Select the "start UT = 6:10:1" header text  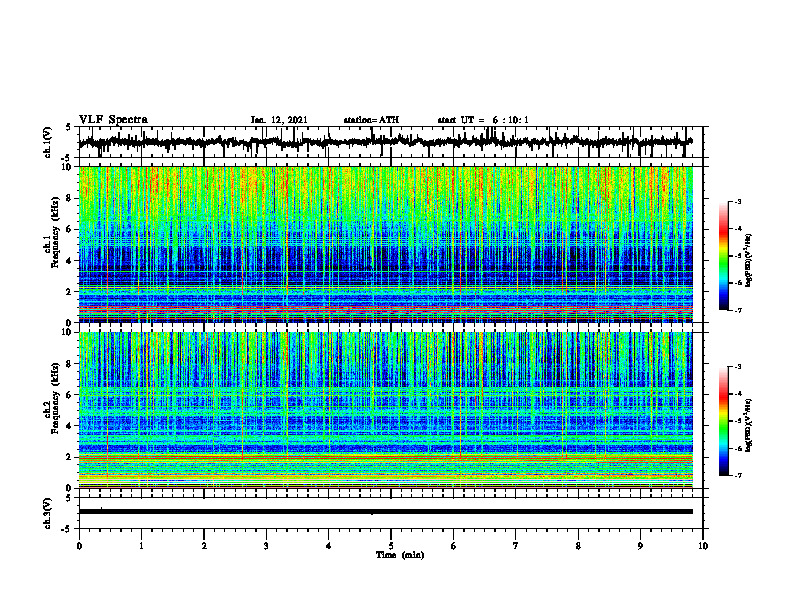click(x=482, y=120)
